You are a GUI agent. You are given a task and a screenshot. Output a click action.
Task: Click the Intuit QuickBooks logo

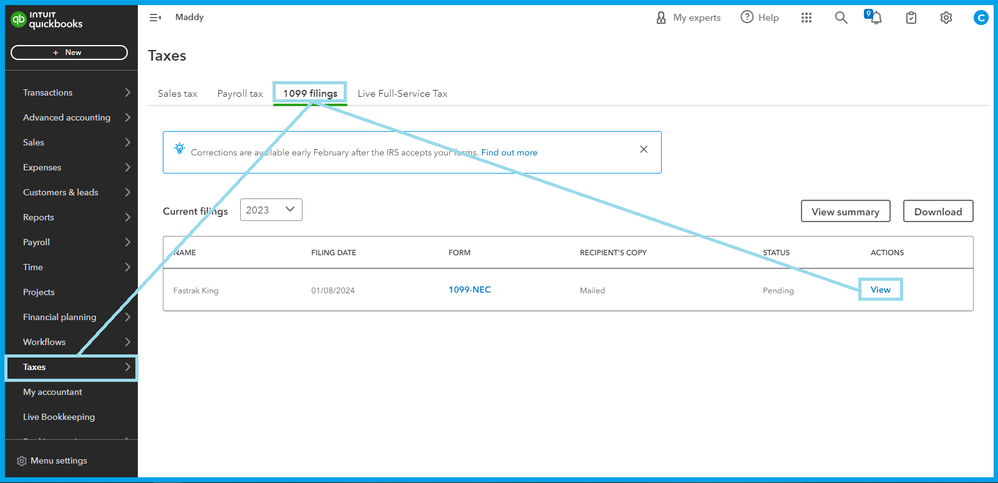[47, 20]
